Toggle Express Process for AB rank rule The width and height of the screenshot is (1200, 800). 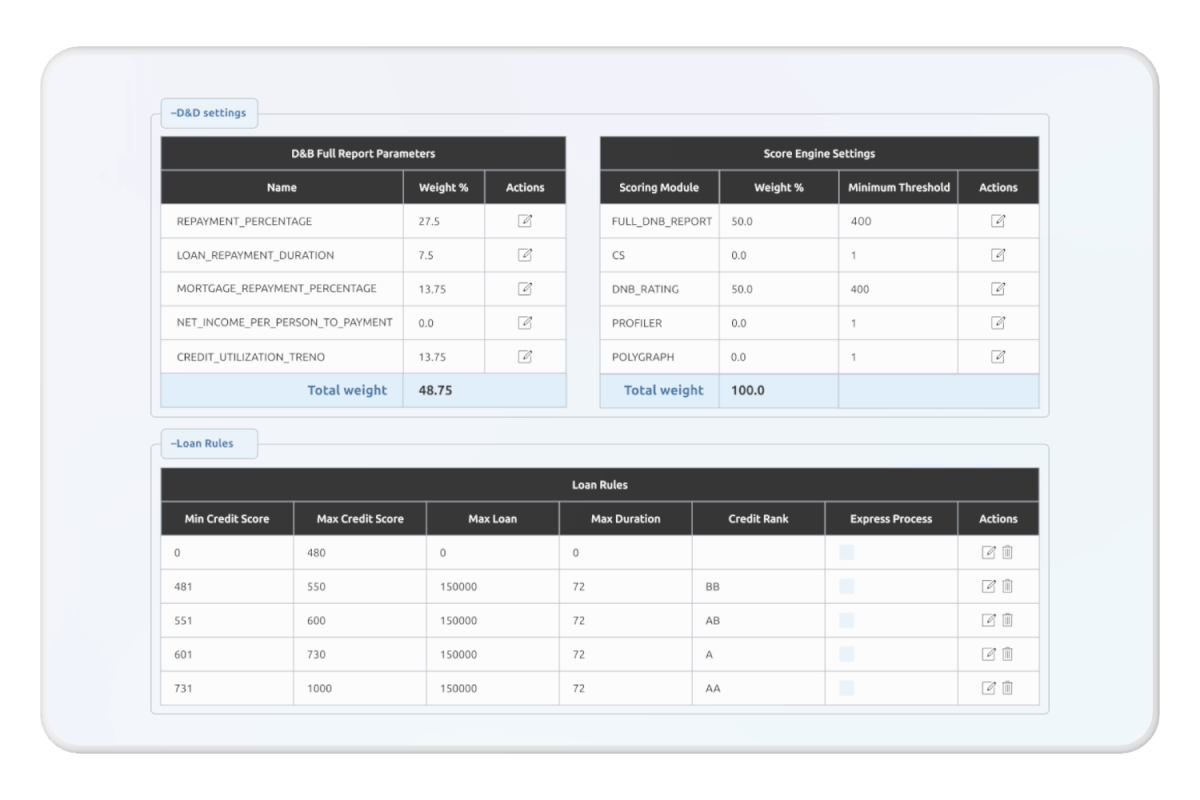pos(847,620)
